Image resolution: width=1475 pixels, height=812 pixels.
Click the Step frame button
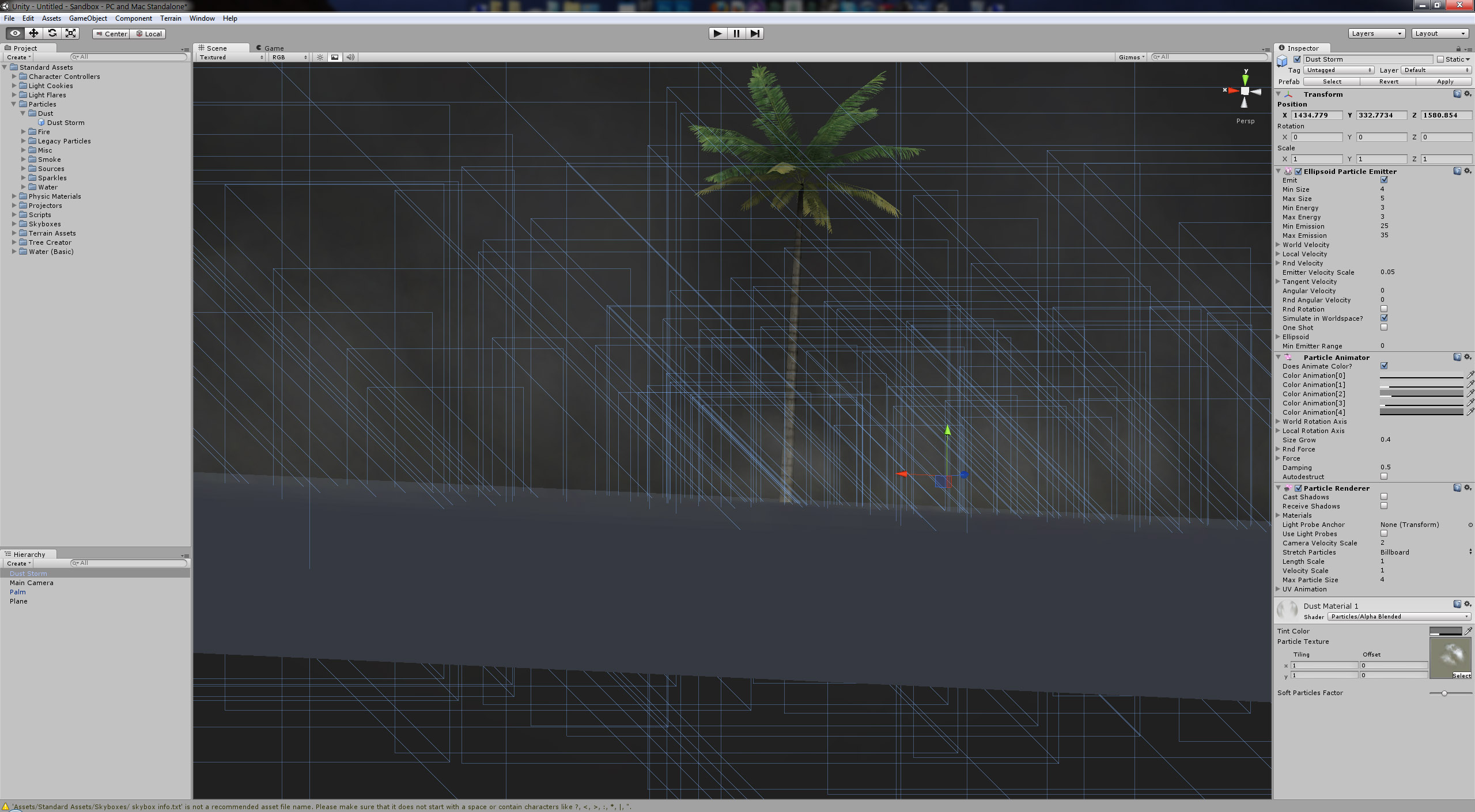click(755, 33)
